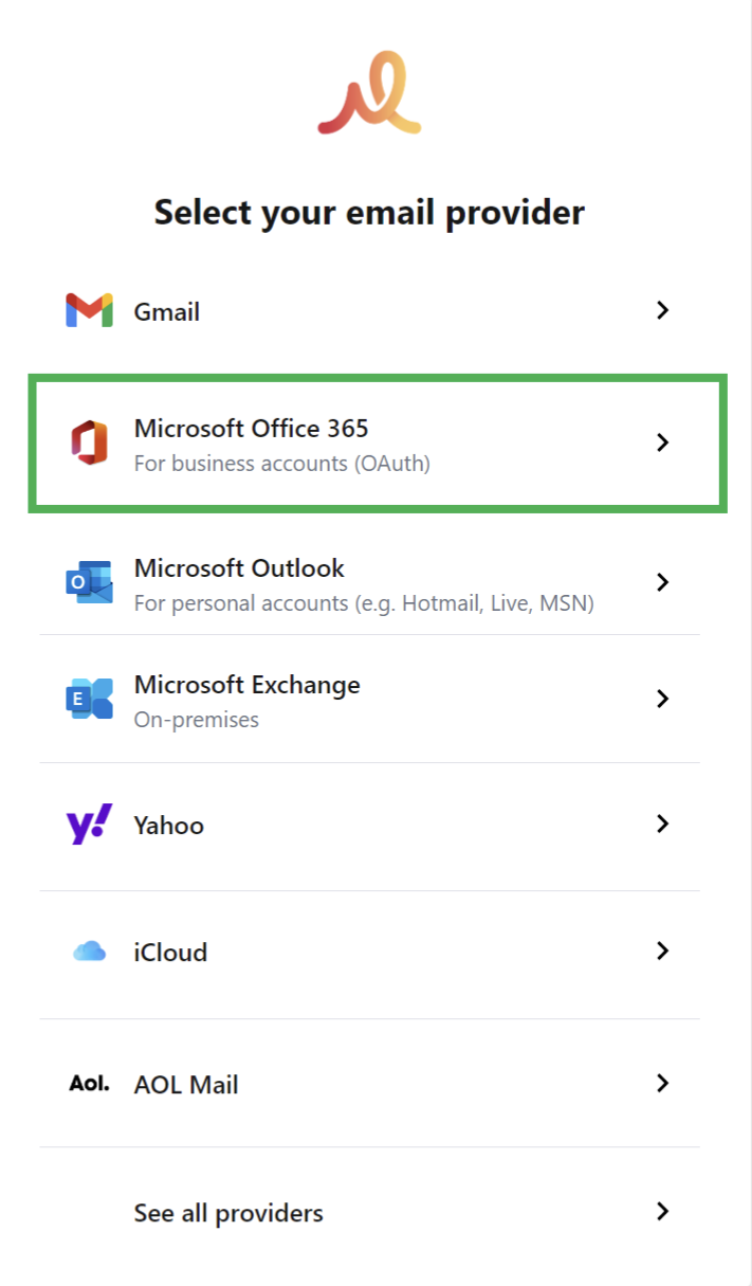Click the Microsoft Outlook logo icon
The image size is (752, 1286).
point(89,582)
